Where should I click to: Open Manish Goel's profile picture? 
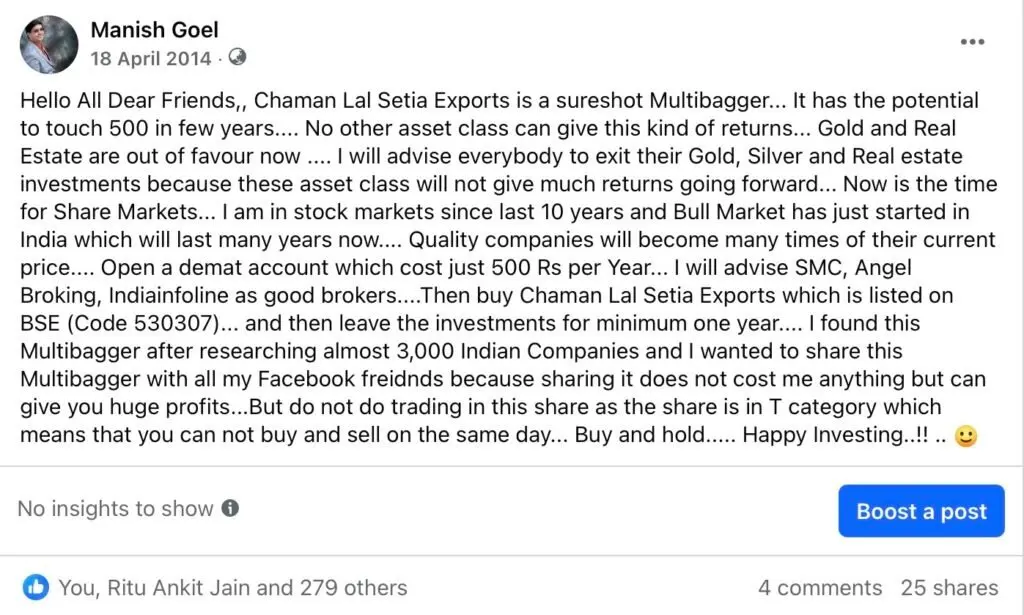point(49,44)
